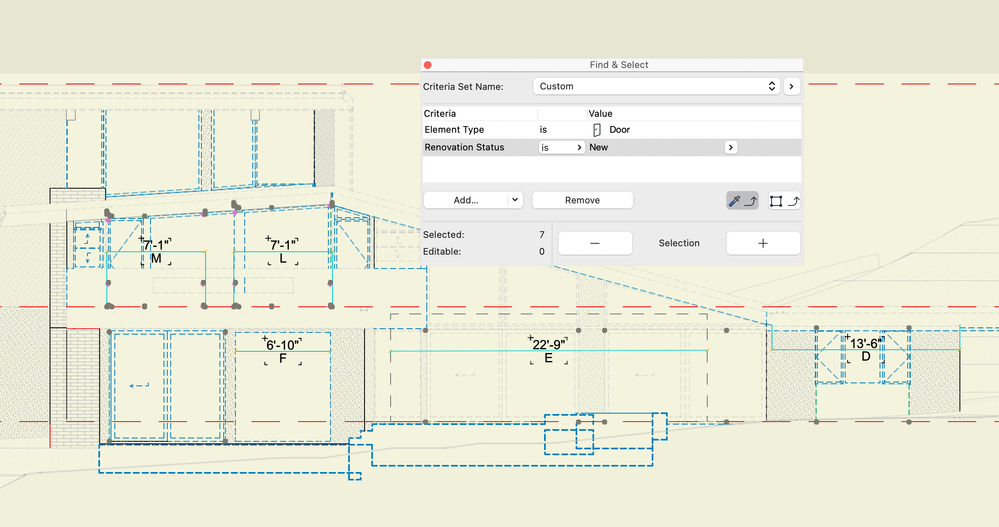Click the minus button to remove from selection

tap(595, 243)
